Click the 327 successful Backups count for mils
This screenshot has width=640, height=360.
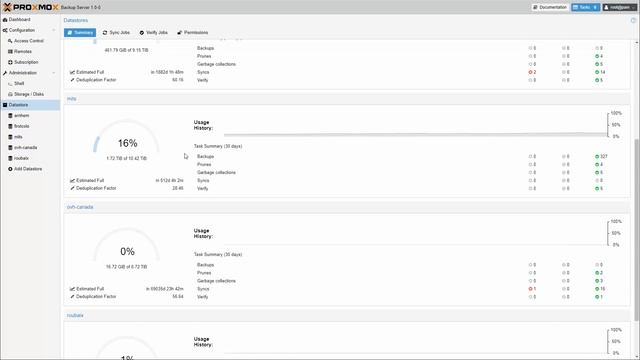[601, 156]
